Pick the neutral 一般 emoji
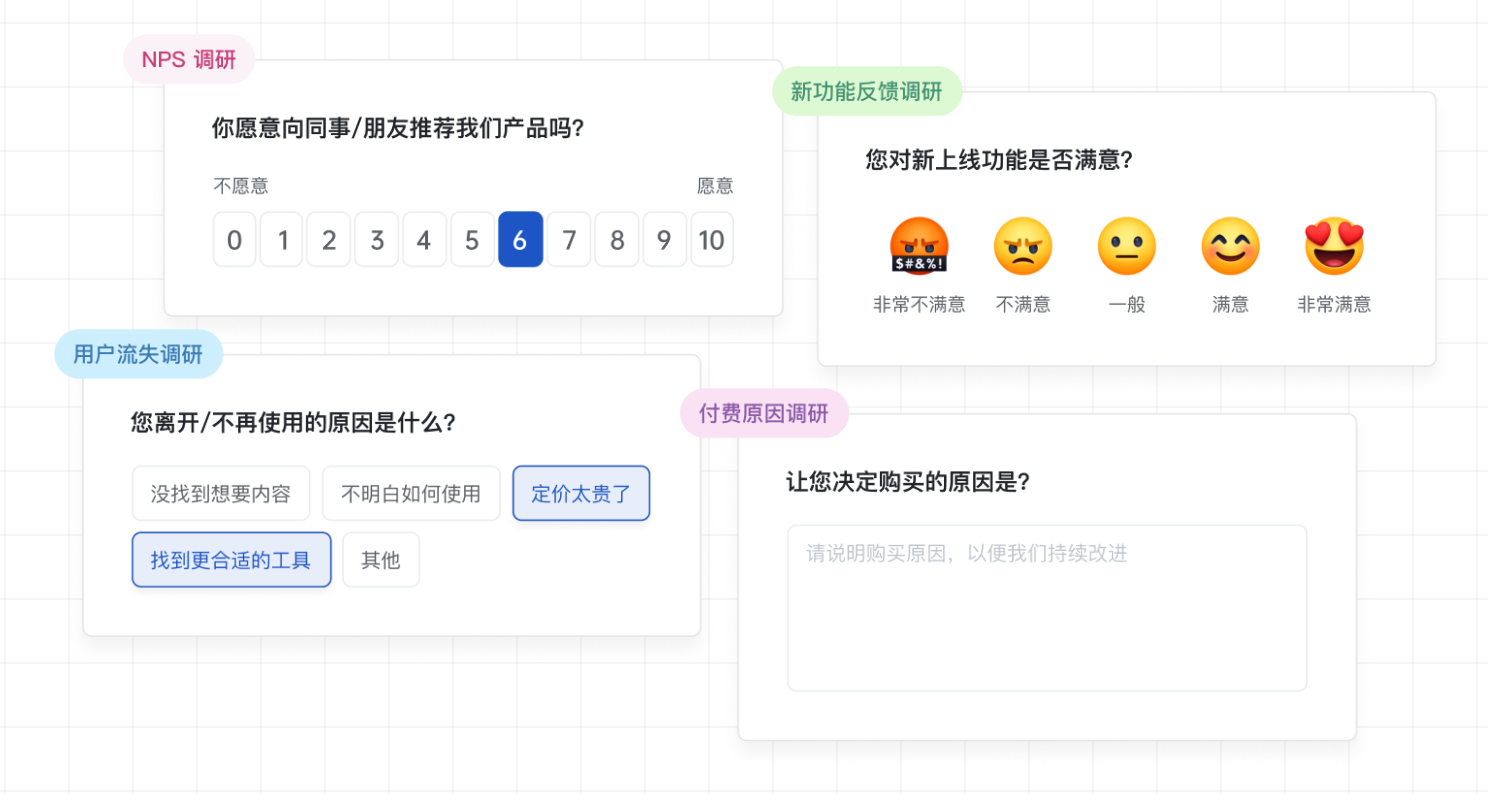Viewport: 1488px width, 794px height. point(1127,246)
